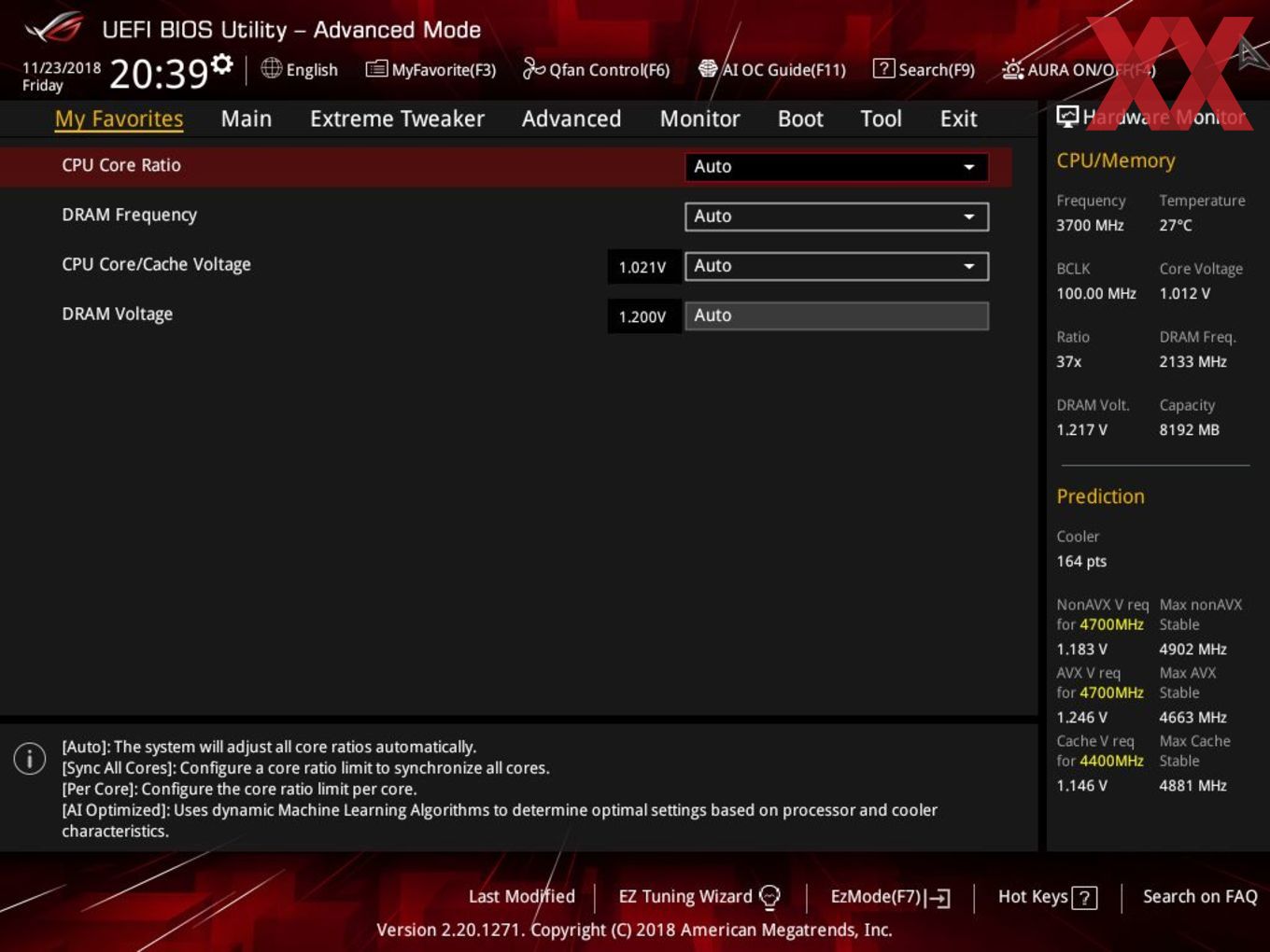This screenshot has height=952, width=1270.
Task: Click the 4902 MHz Max nonAVX value
Action: (x=1192, y=649)
